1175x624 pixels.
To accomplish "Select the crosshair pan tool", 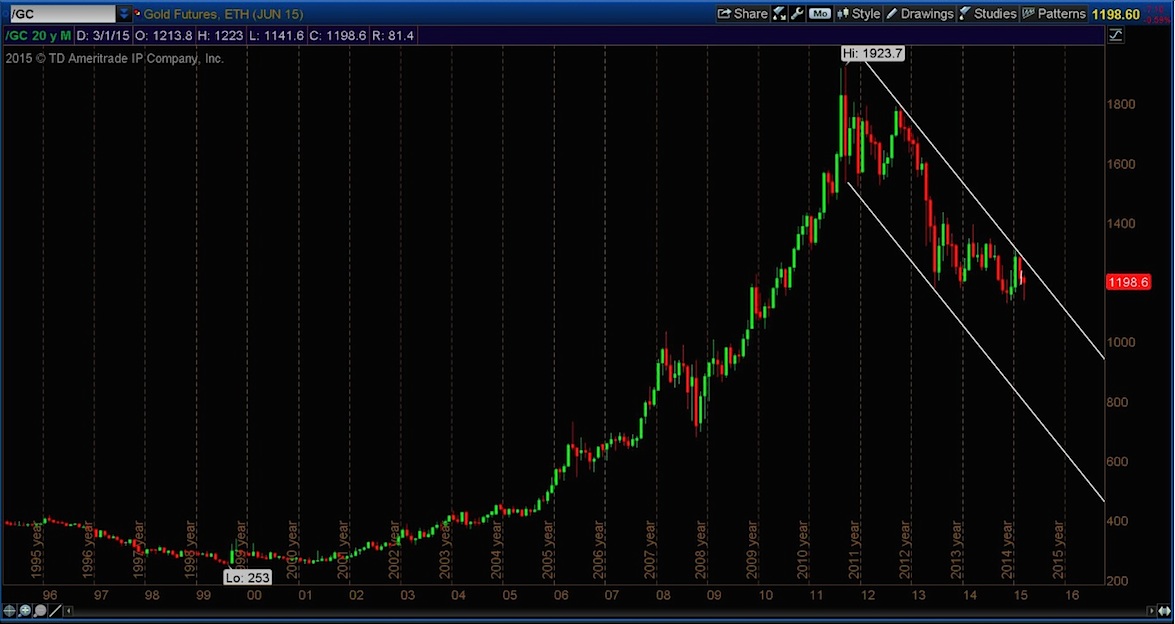I will (x=10, y=611).
